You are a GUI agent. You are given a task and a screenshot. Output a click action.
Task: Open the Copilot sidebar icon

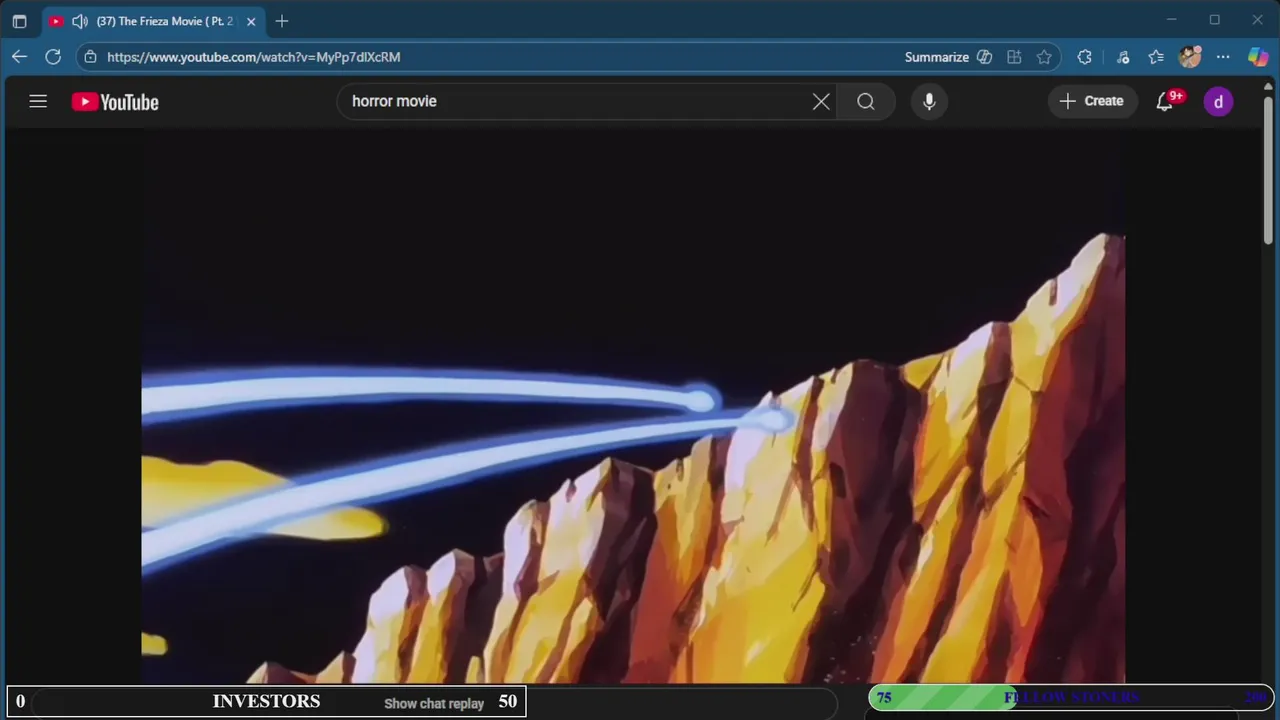coord(1258,57)
